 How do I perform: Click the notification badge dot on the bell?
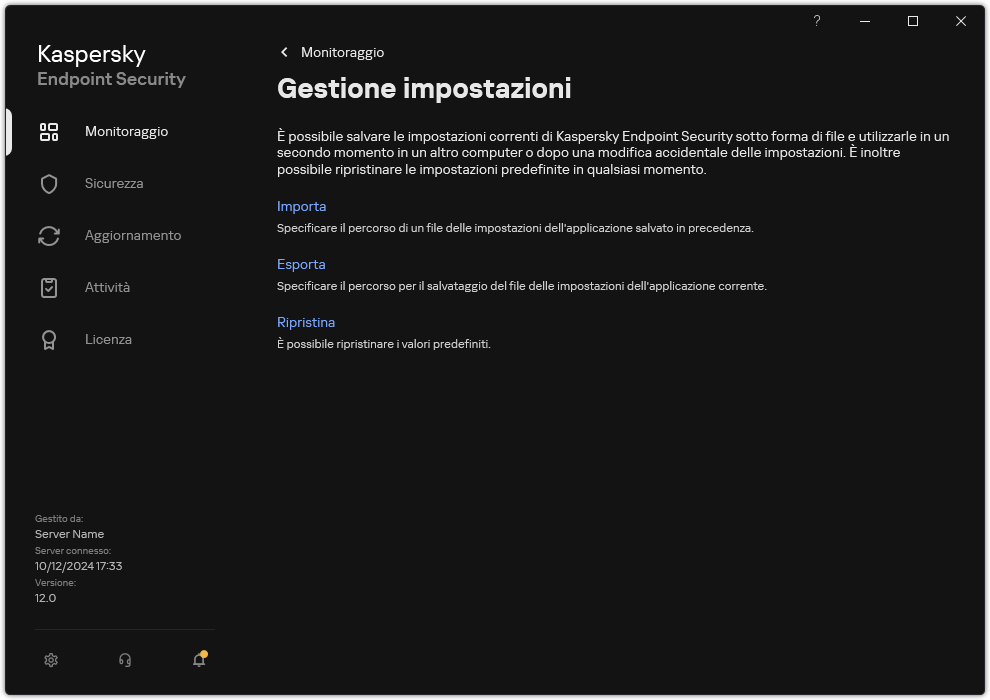pyautogui.click(x=204, y=652)
